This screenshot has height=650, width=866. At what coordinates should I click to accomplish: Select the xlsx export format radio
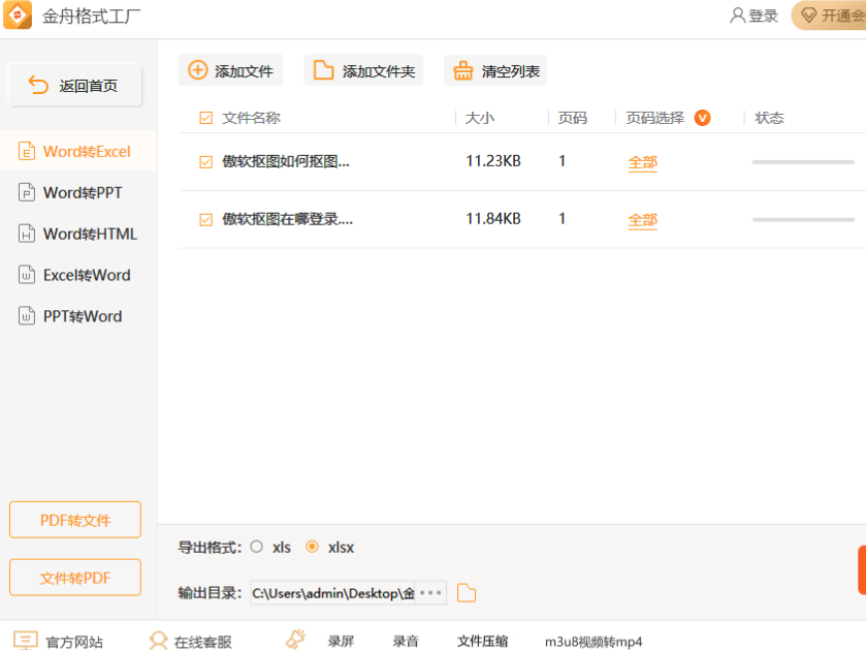312,547
